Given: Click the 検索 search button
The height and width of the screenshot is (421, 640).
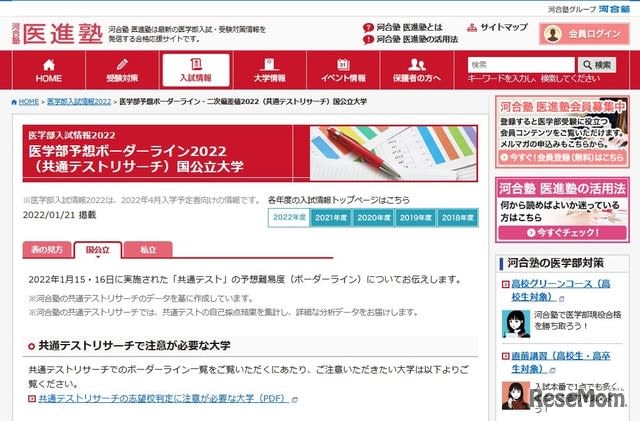Looking at the screenshot, I should click(597, 65).
